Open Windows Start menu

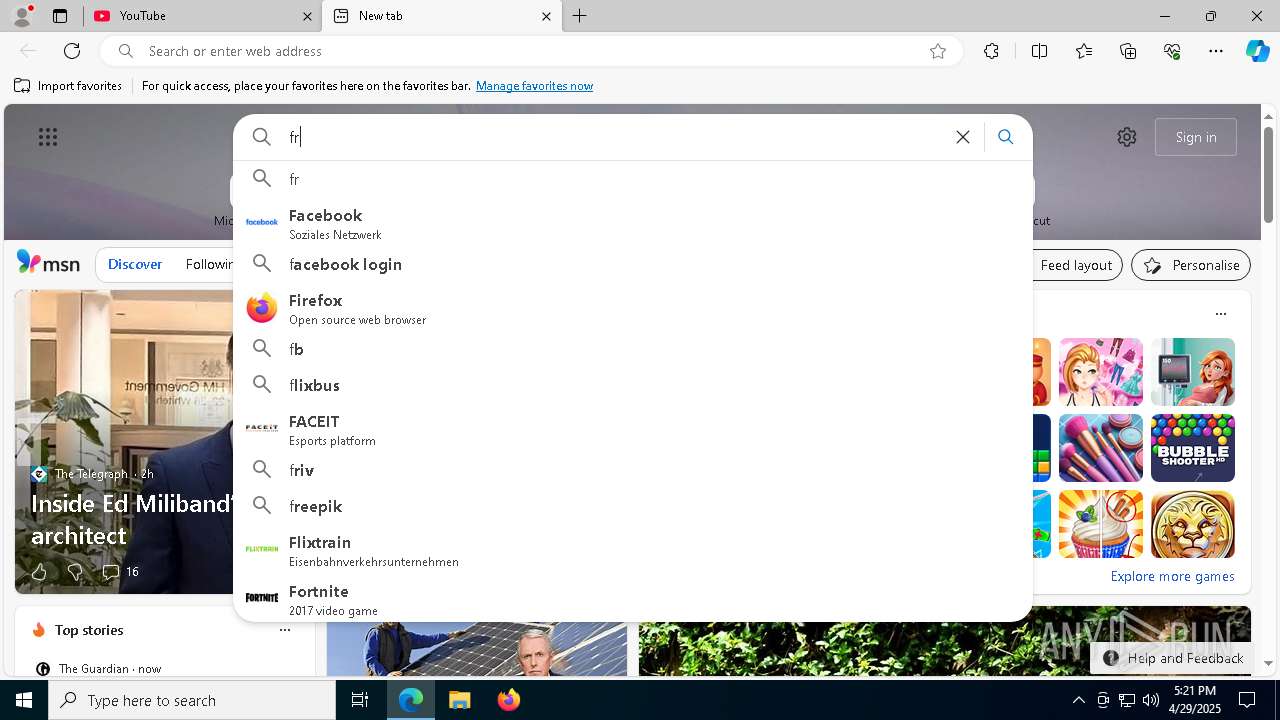click(24, 700)
